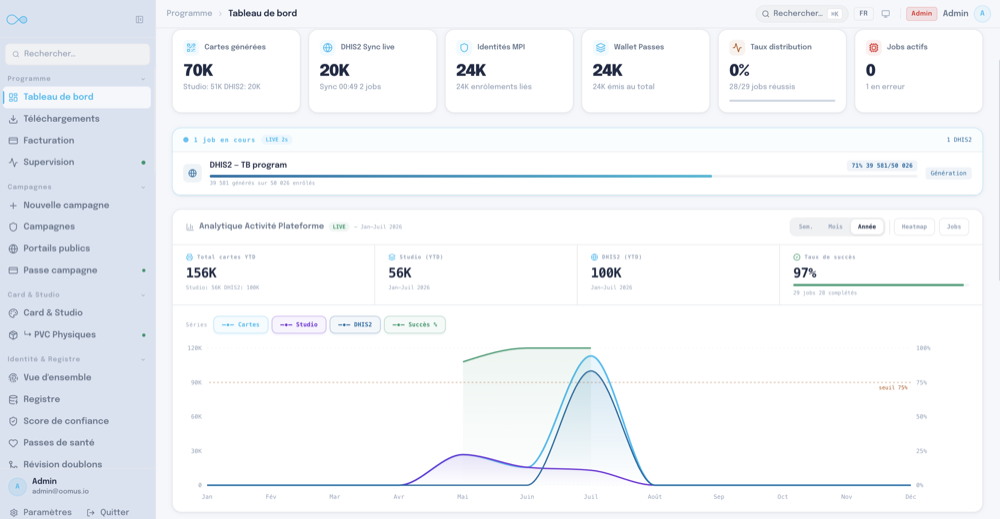Click the Génération status badge

(x=948, y=173)
